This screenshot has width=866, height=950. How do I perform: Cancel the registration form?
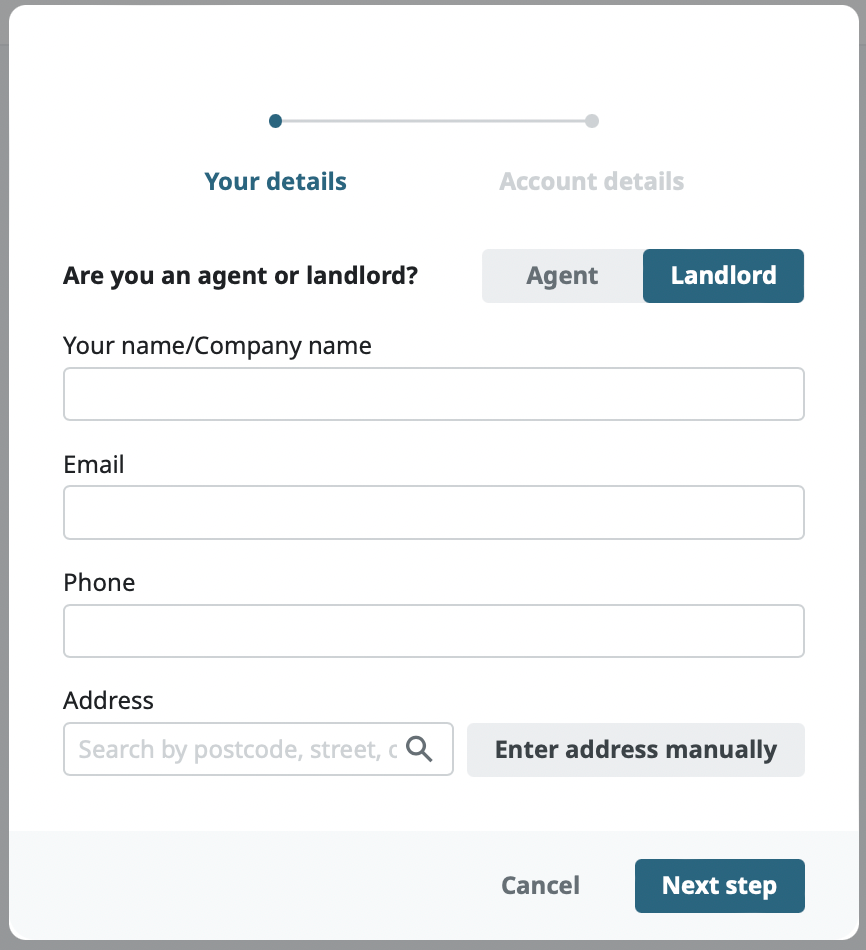tap(540, 886)
